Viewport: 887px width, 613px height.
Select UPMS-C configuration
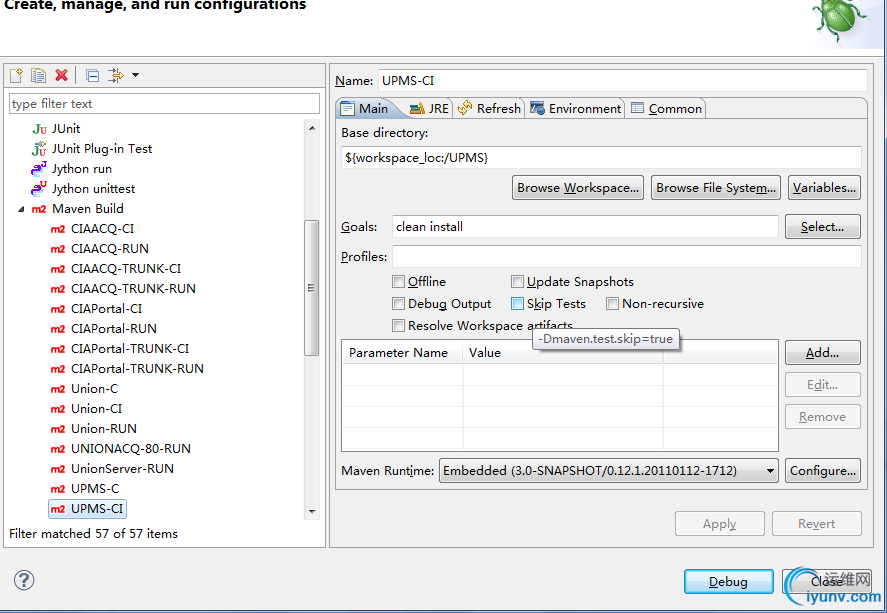pos(85,489)
